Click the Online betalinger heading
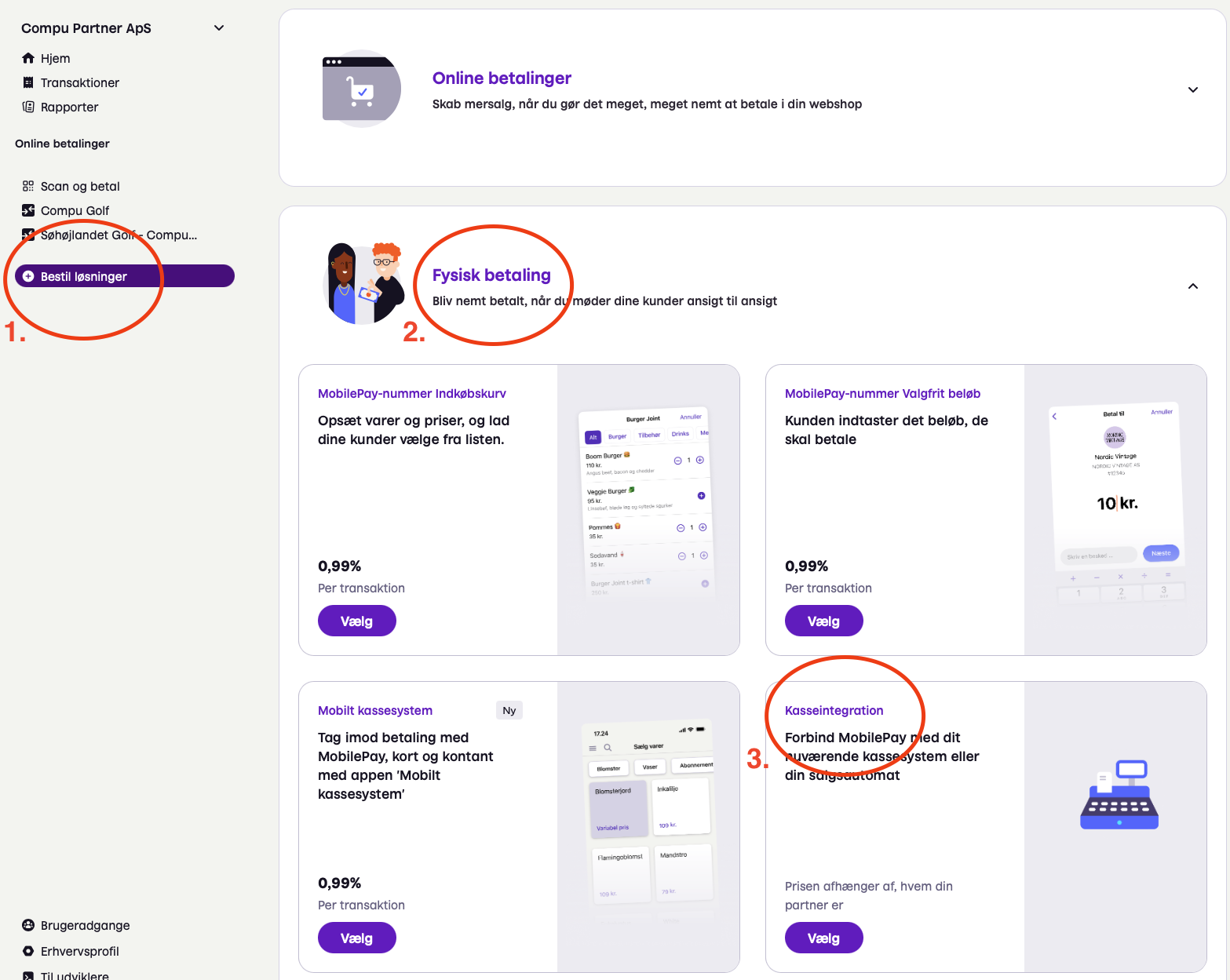The image size is (1230, 980). pos(502,78)
